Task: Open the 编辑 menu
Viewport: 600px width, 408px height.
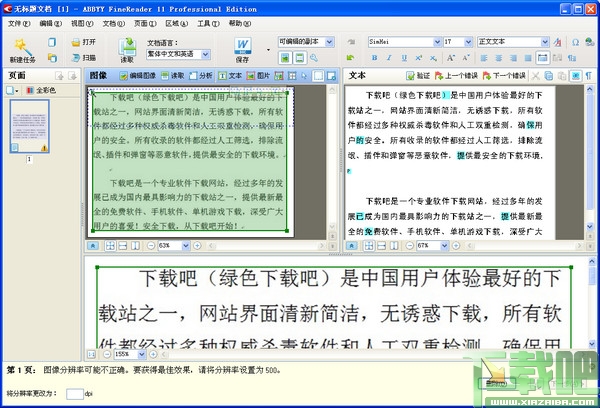Action: [51, 24]
